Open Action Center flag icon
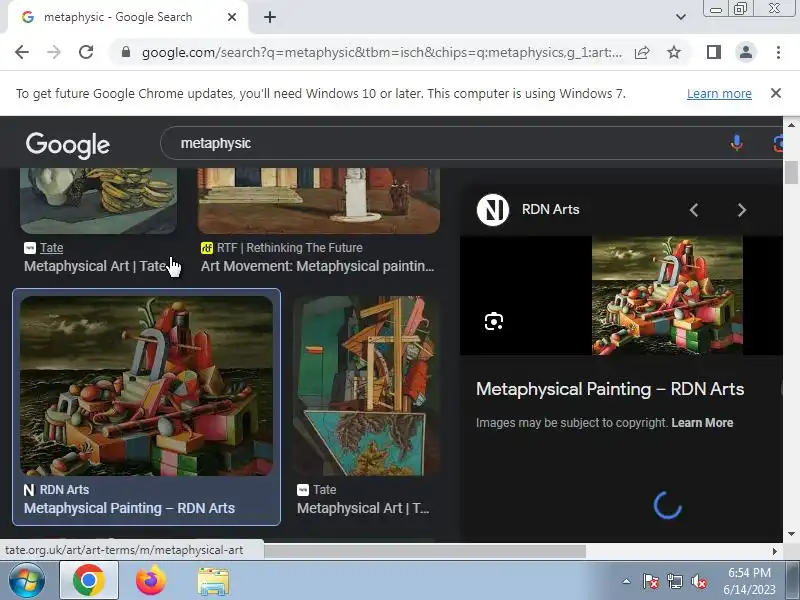The image size is (800, 600). tap(651, 581)
